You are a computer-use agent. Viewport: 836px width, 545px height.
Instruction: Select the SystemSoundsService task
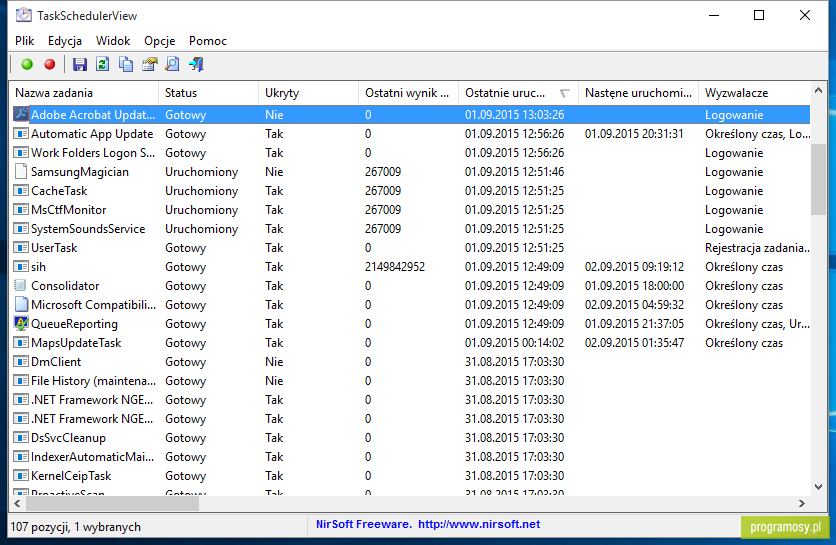[x=88, y=228]
